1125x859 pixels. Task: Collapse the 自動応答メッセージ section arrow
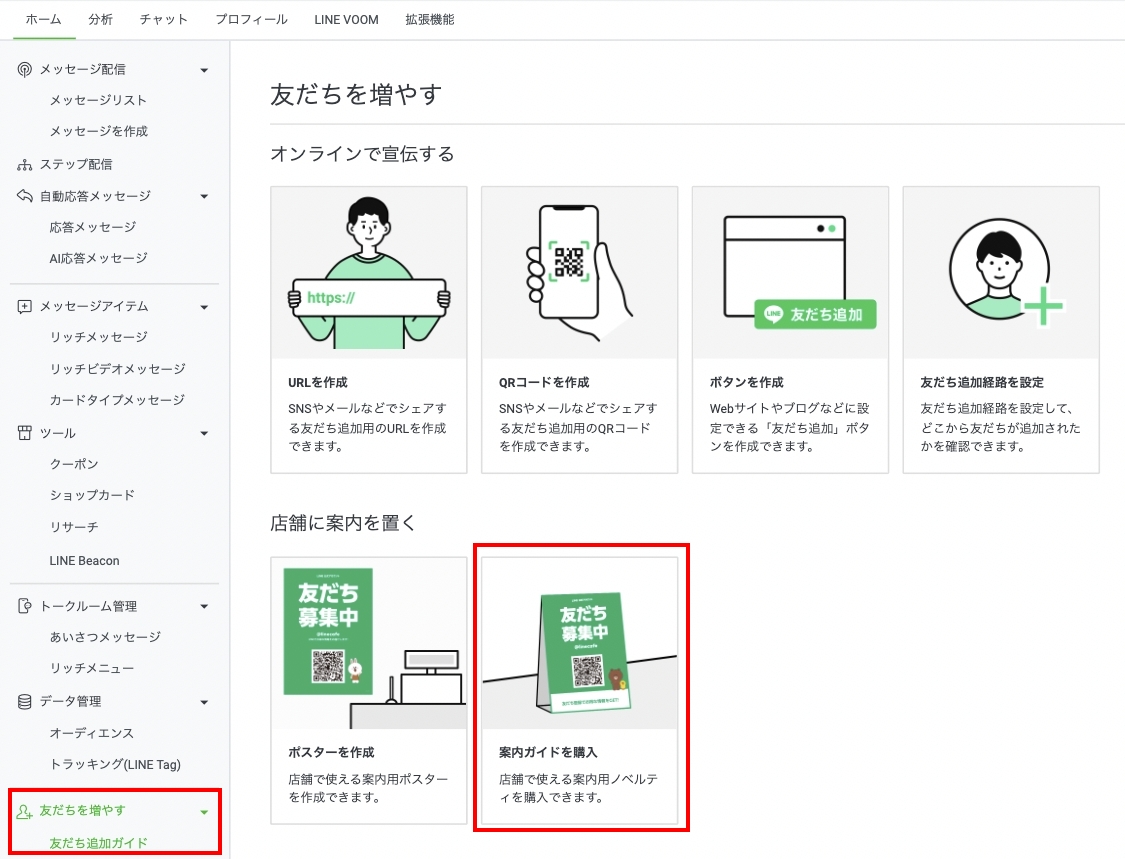[x=204, y=197]
